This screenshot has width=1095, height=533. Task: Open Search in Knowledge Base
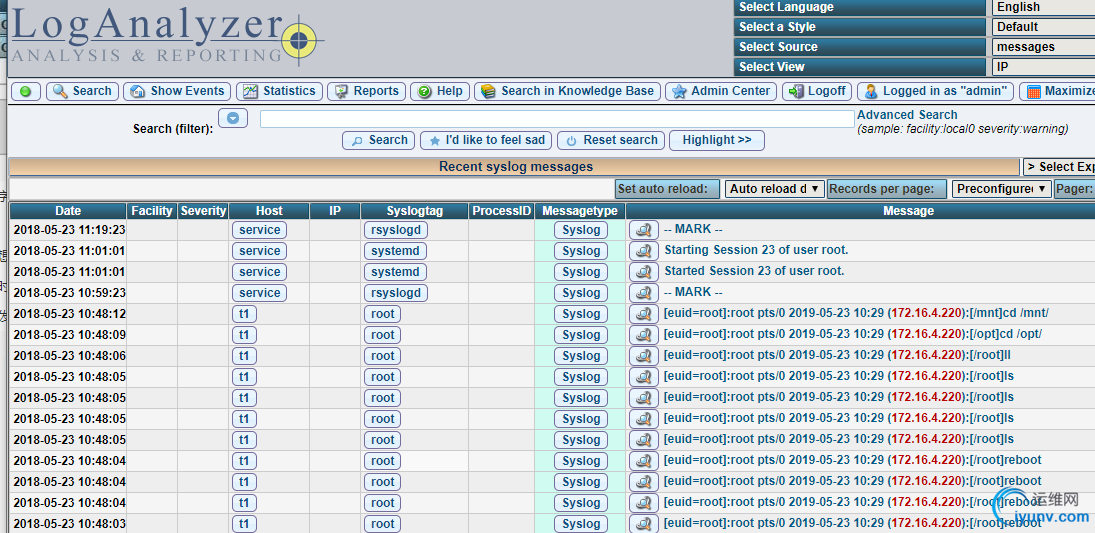tap(568, 92)
